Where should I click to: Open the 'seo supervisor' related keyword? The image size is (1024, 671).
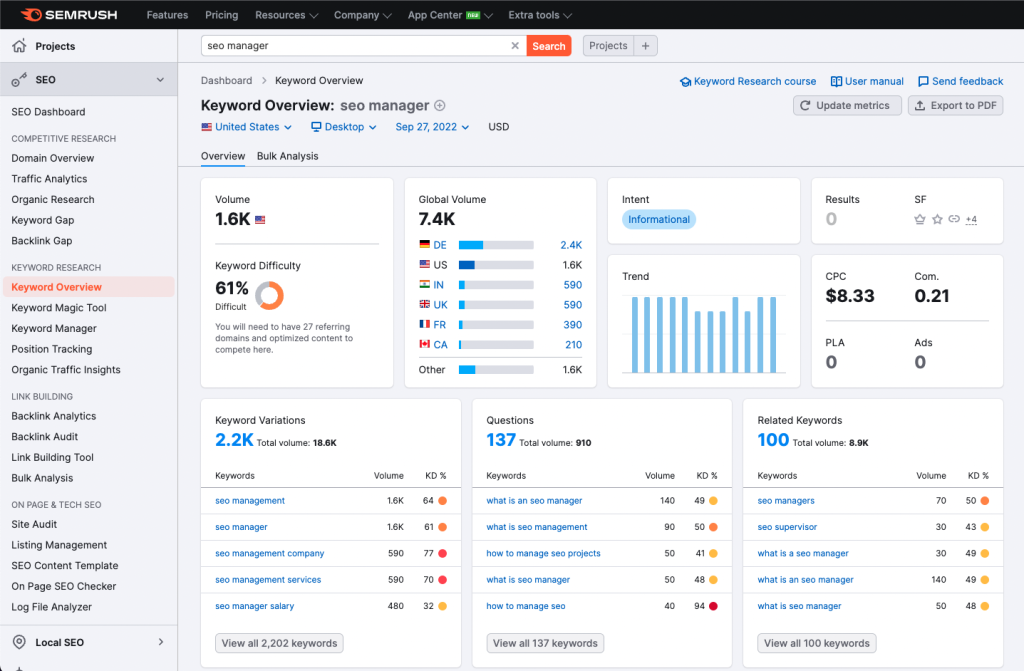click(787, 527)
